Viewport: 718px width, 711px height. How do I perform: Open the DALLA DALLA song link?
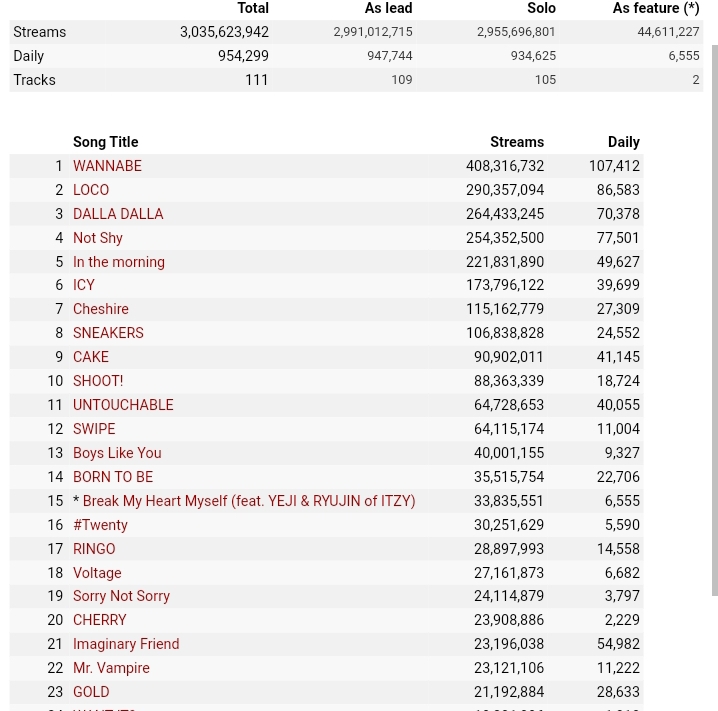pyautogui.click(x=118, y=214)
